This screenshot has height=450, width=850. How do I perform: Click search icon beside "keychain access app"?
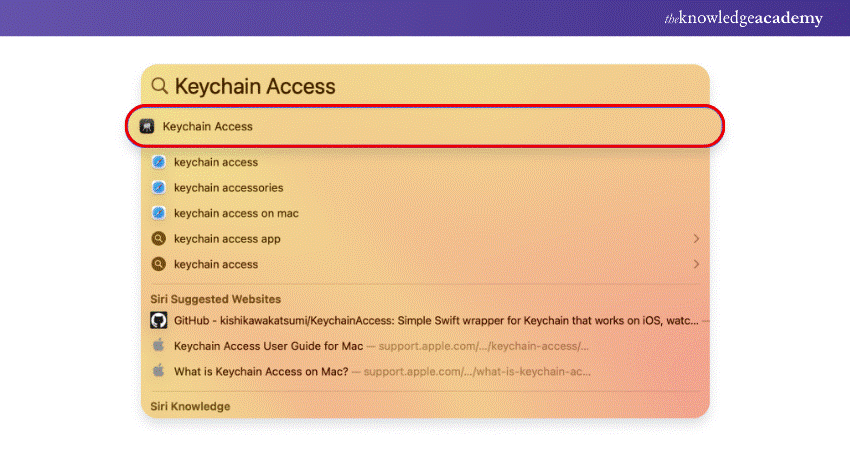(158, 239)
